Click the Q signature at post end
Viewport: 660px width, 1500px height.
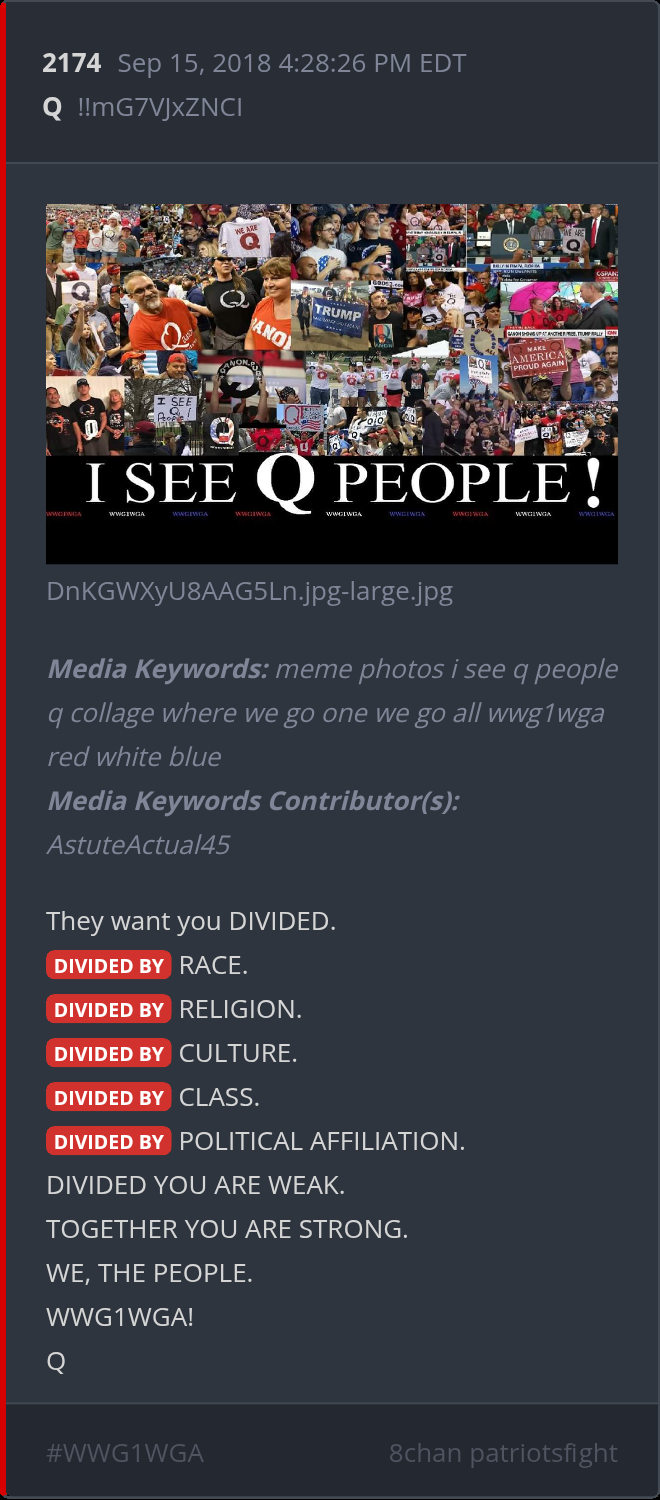coord(56,1362)
